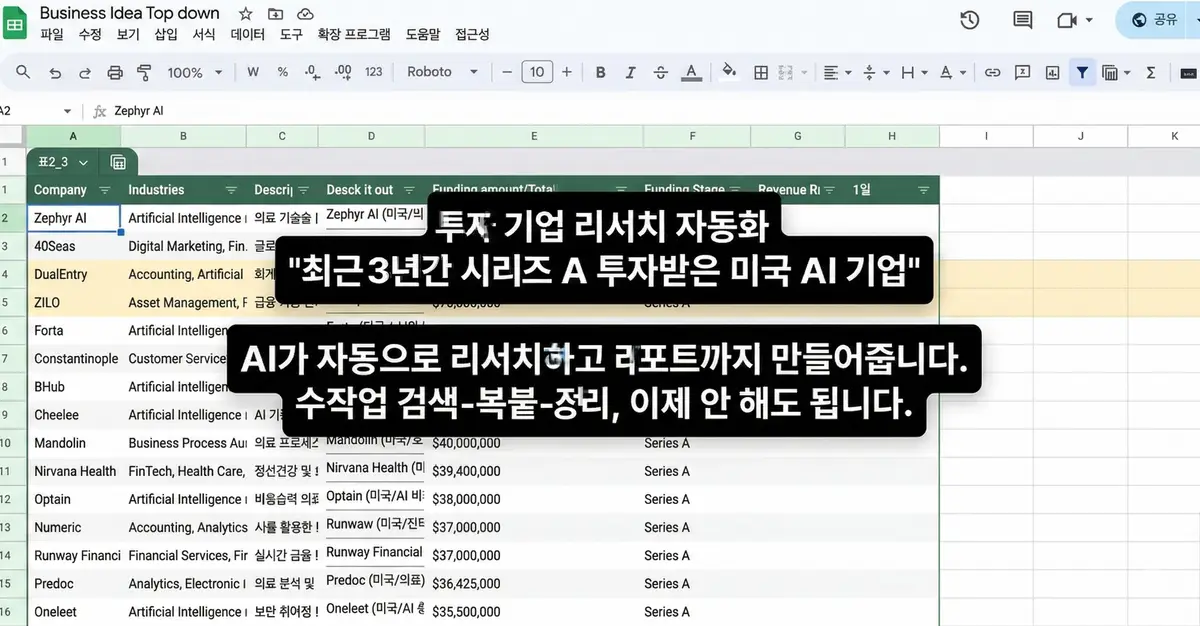Image resolution: width=1200 pixels, height=626 pixels.
Task: Print the spreadsheet
Action: [115, 72]
